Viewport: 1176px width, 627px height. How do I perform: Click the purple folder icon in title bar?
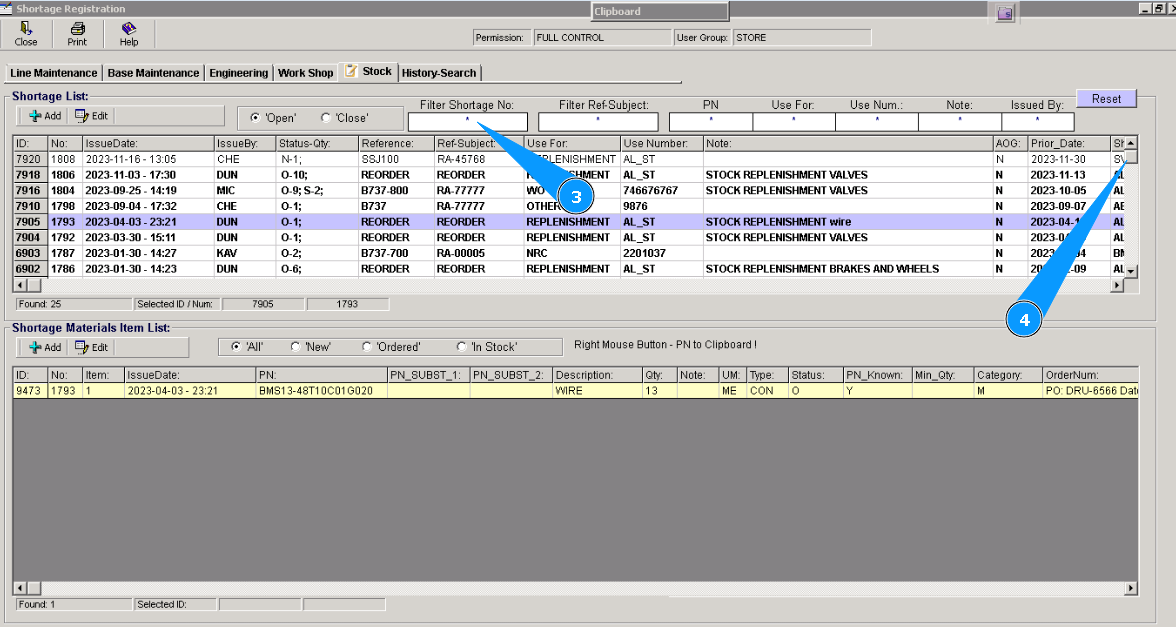1005,13
